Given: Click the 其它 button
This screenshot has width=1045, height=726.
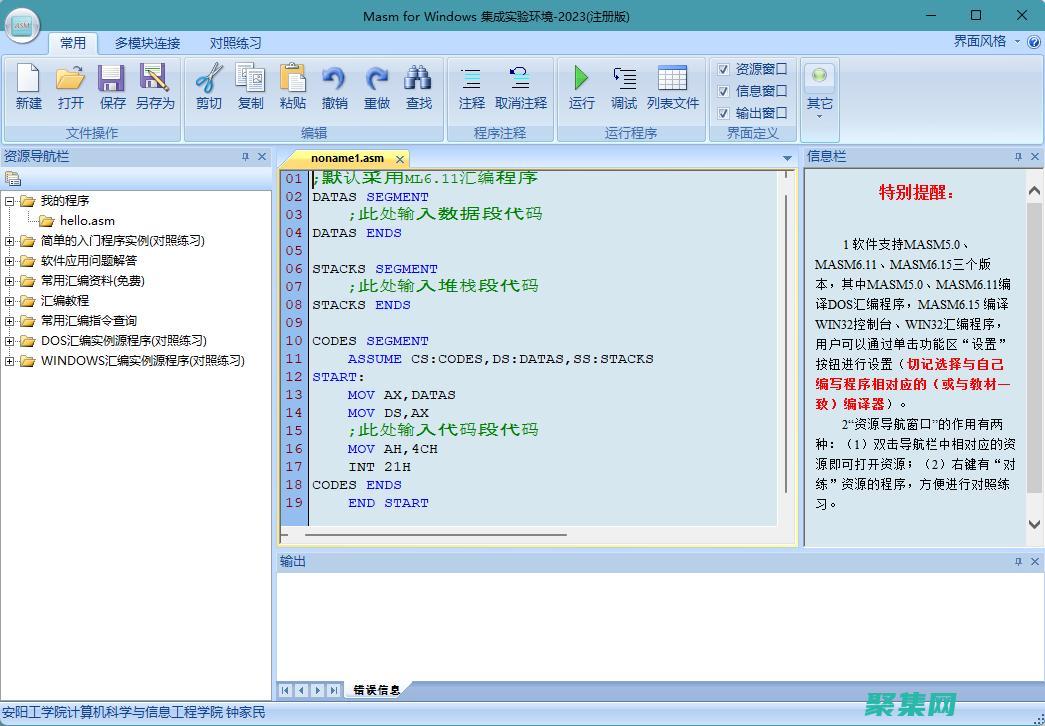Looking at the screenshot, I should point(820,88).
